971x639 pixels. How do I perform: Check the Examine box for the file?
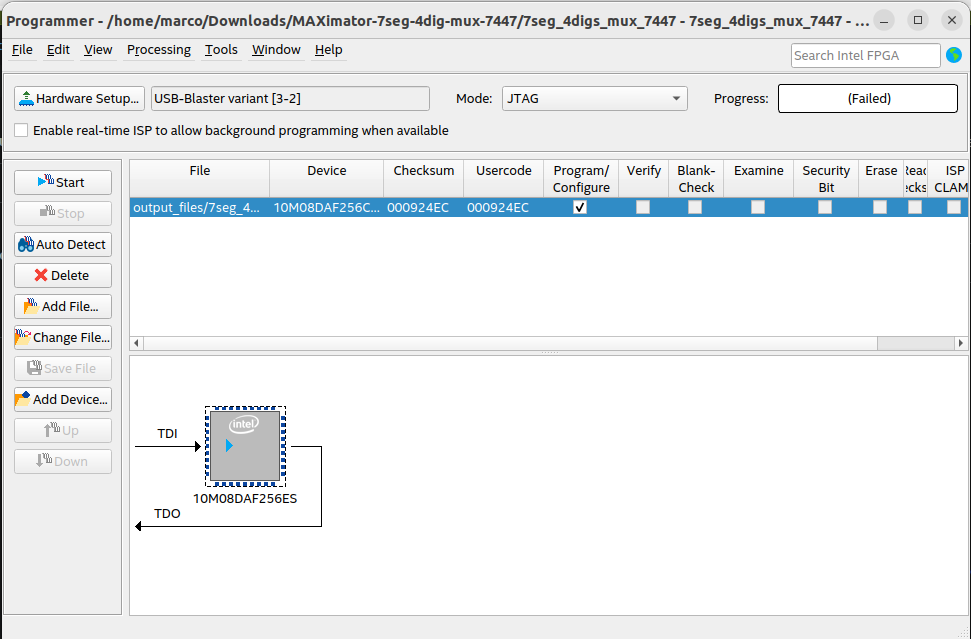757,207
